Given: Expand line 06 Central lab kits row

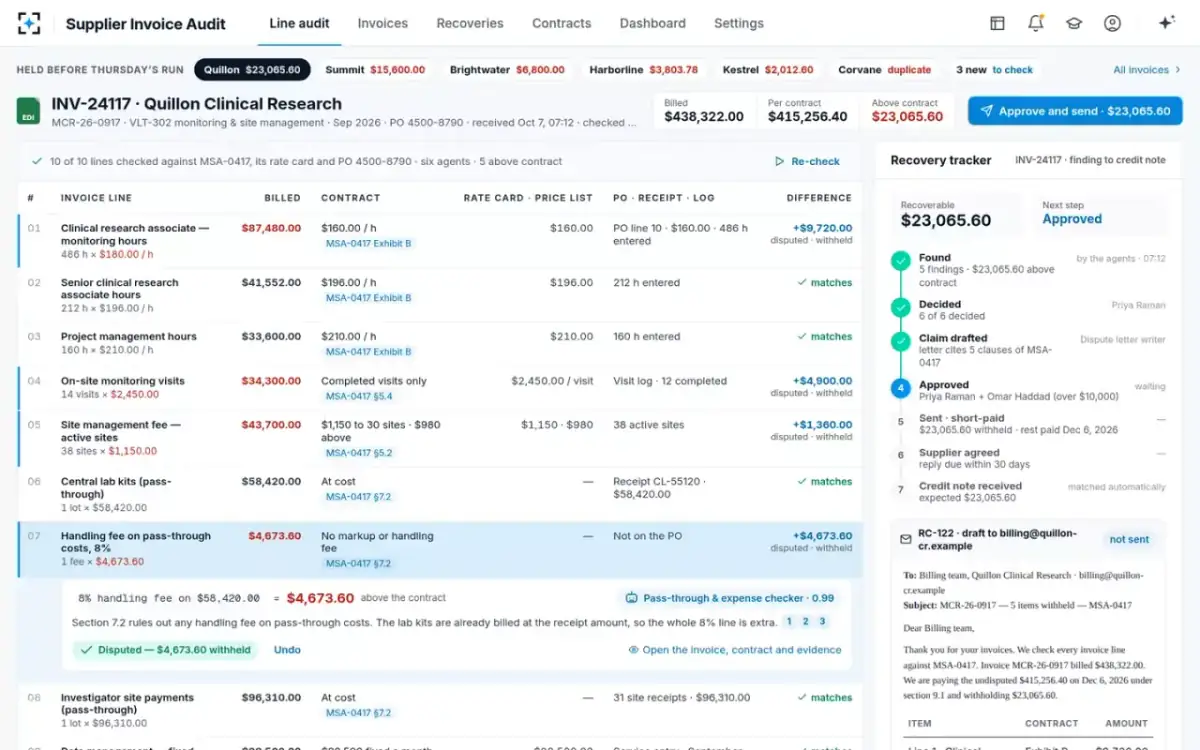Looking at the screenshot, I should click(x=440, y=494).
